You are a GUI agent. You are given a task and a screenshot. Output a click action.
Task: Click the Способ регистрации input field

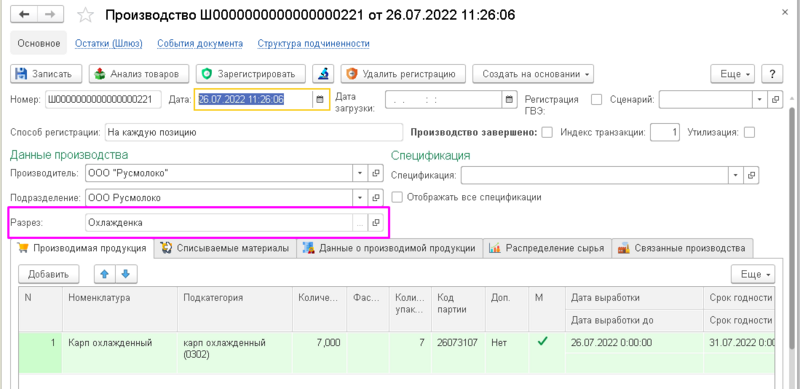254,133
